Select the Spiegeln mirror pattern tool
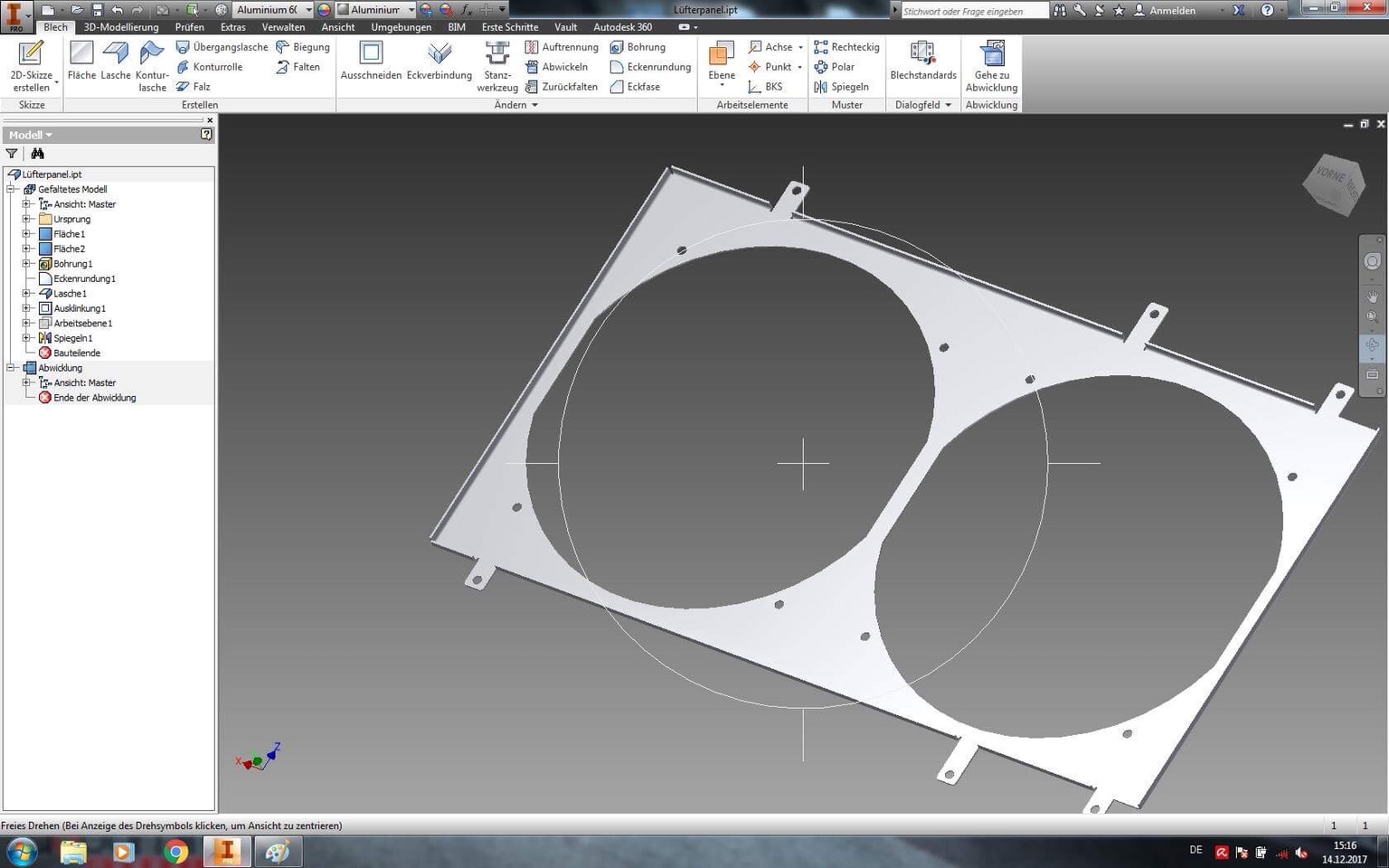The width and height of the screenshot is (1389, 868). (x=841, y=87)
